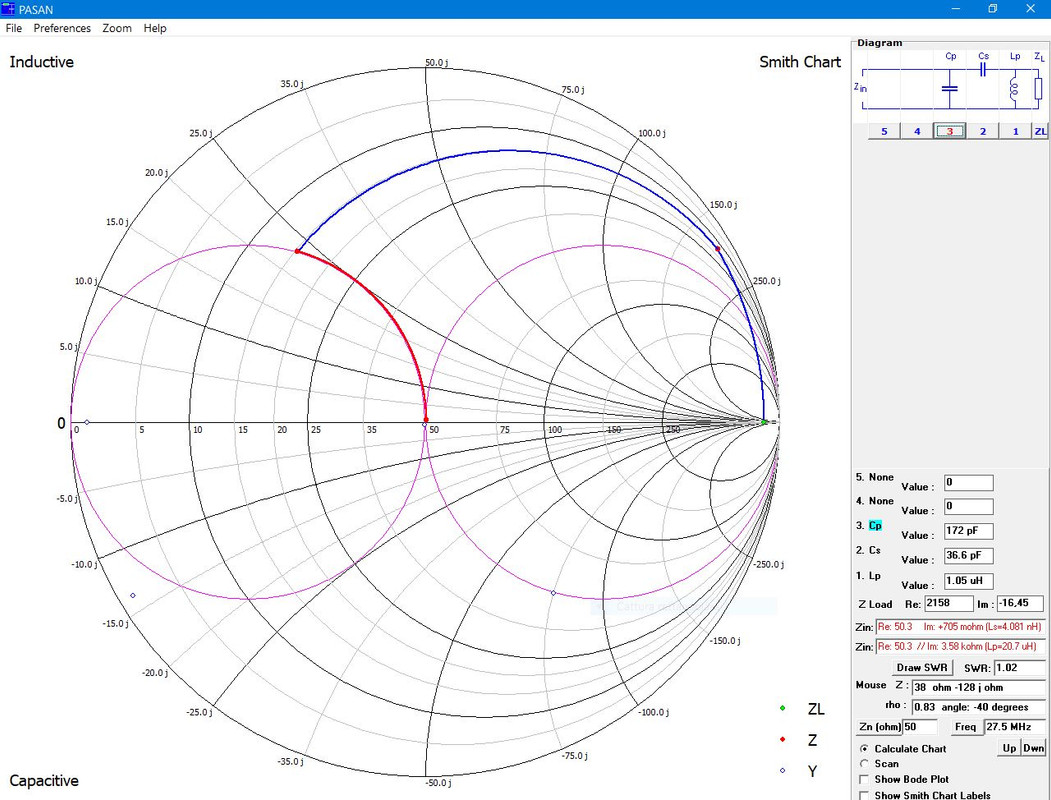Click the Zn impedance field 50
Image resolution: width=1051 pixels, height=800 pixels.
(920, 726)
